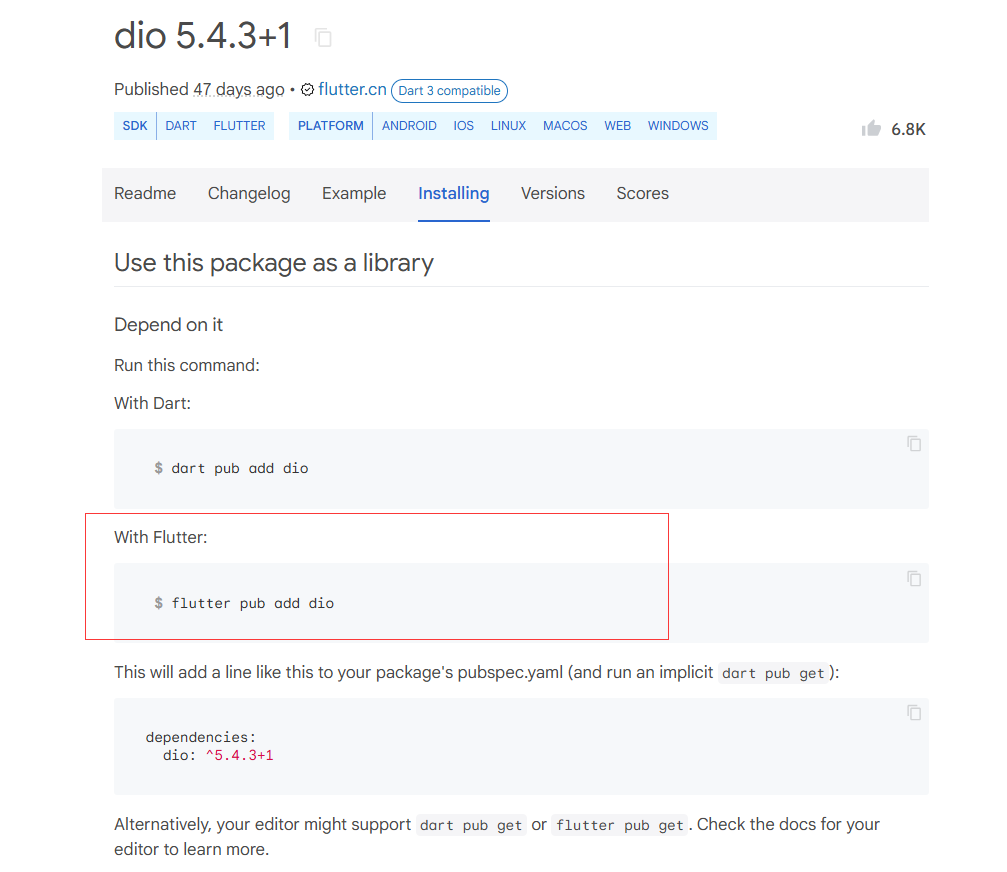Click the 'With Dart:' label
Viewport: 1007px width, 872px height.
(152, 403)
